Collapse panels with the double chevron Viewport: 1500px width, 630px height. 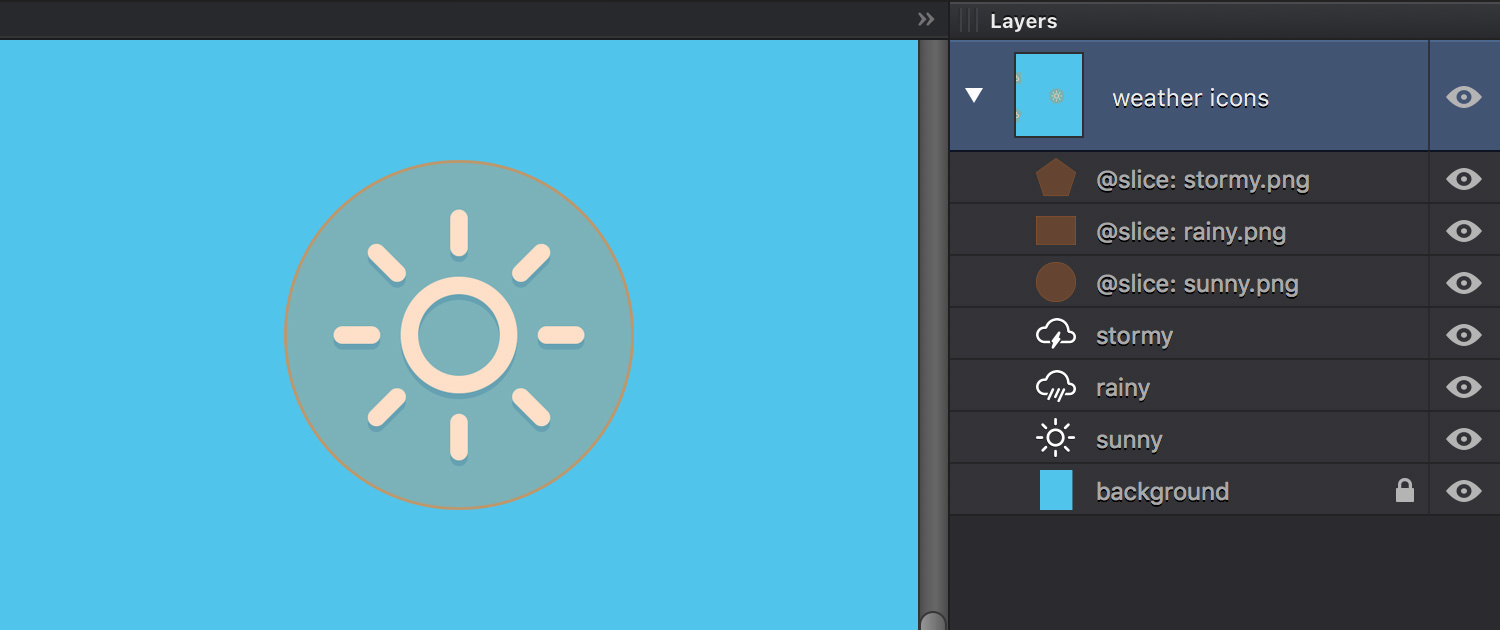(926, 19)
